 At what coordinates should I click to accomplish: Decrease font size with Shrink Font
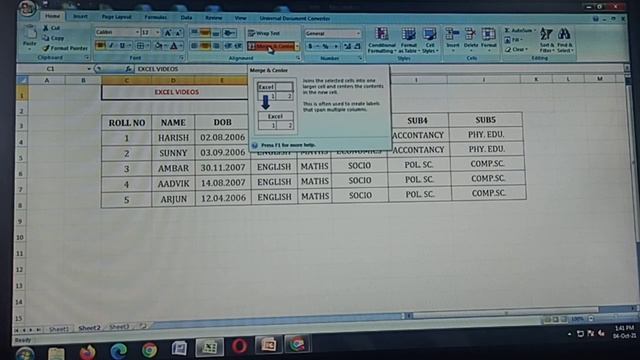coord(178,33)
